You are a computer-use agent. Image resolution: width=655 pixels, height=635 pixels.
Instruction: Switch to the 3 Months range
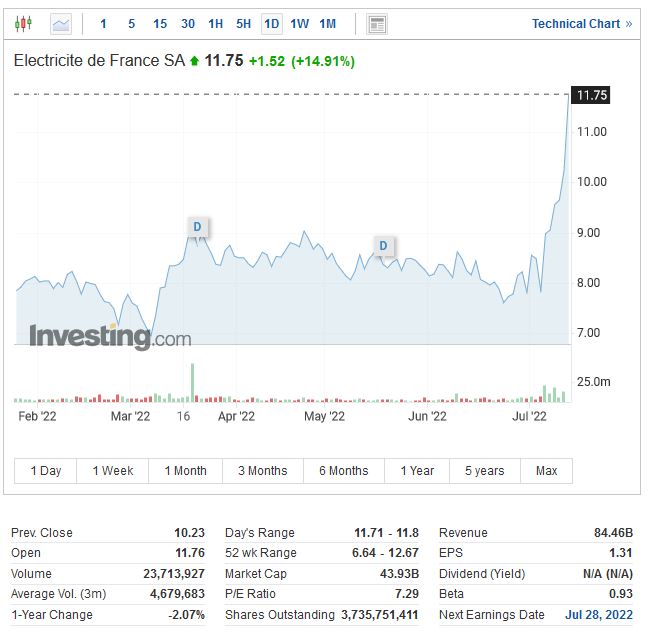(x=262, y=471)
